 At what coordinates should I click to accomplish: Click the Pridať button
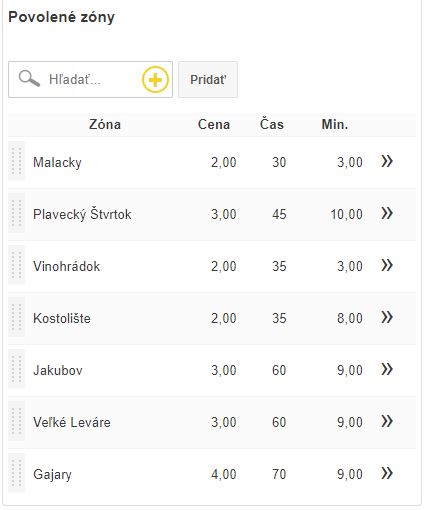coord(208,80)
